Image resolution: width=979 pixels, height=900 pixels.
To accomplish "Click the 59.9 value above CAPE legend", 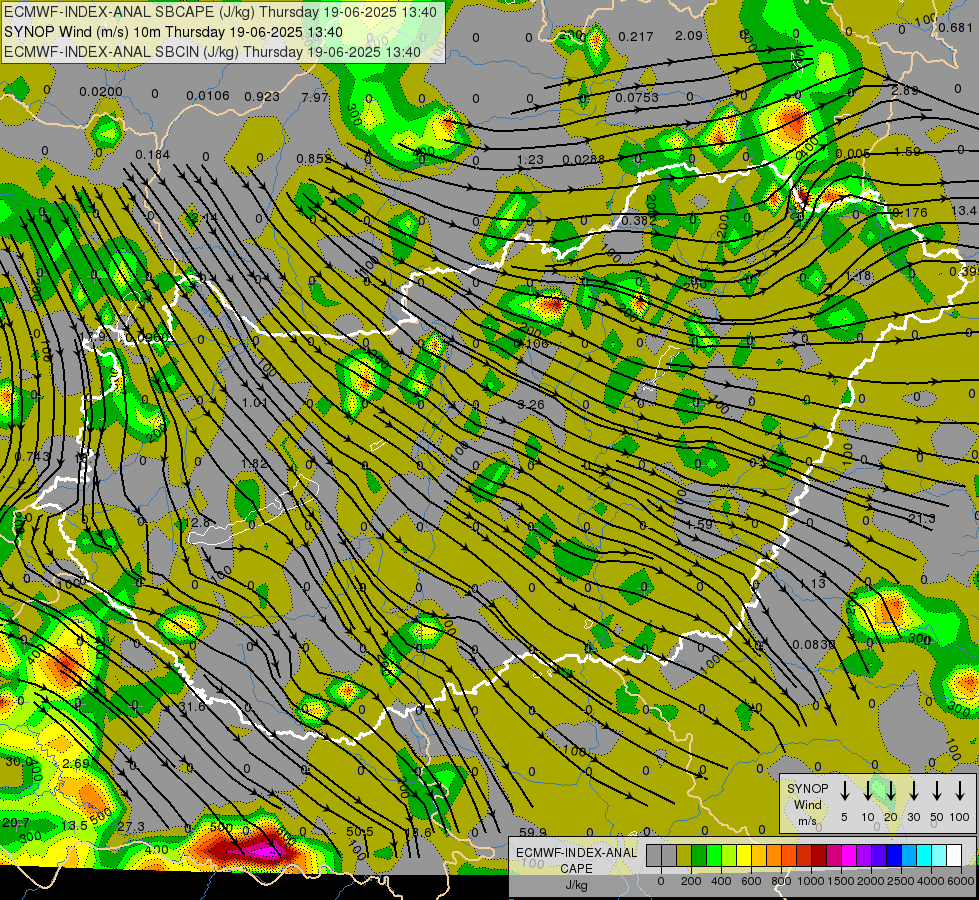I will tap(533, 832).
